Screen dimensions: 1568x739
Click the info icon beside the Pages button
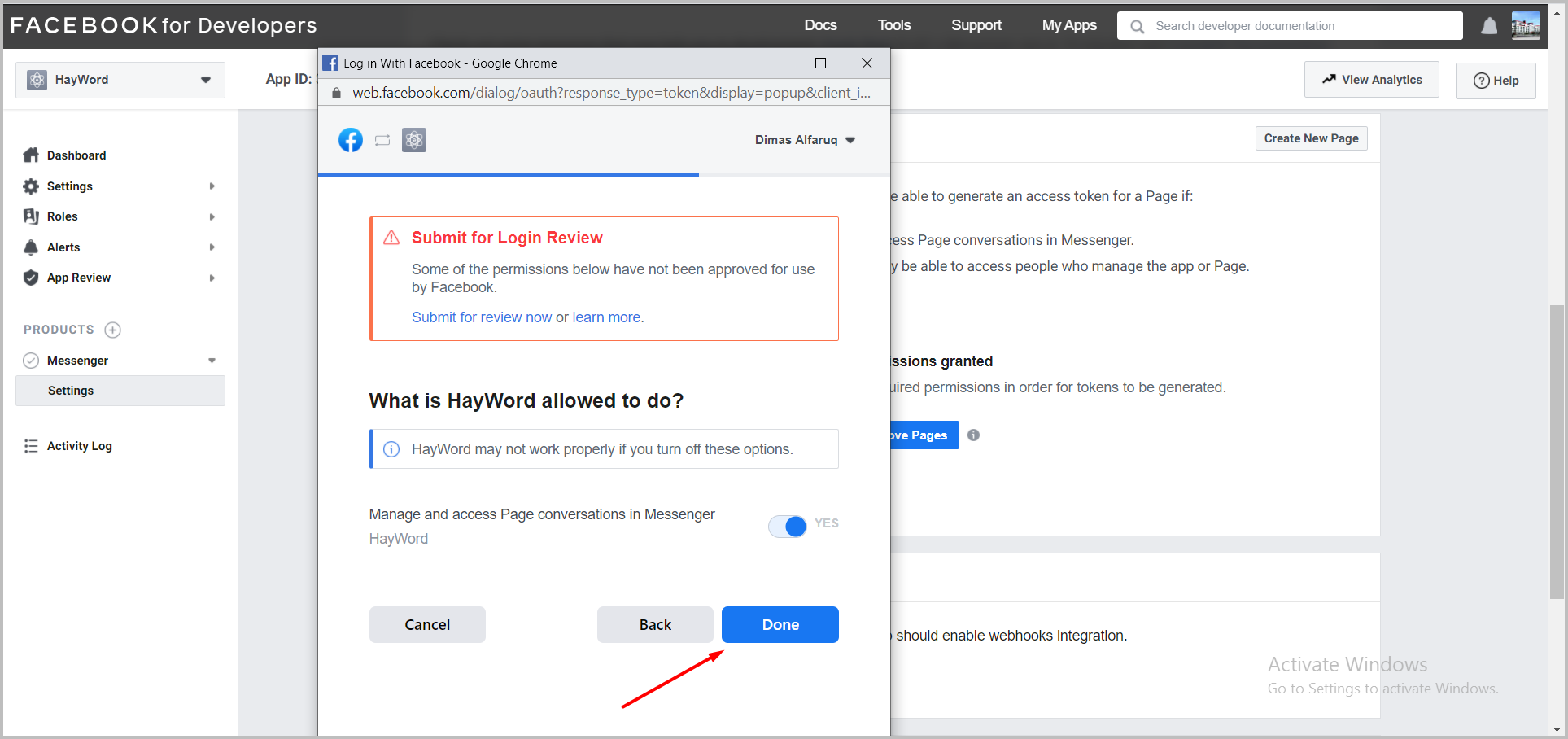click(x=973, y=435)
